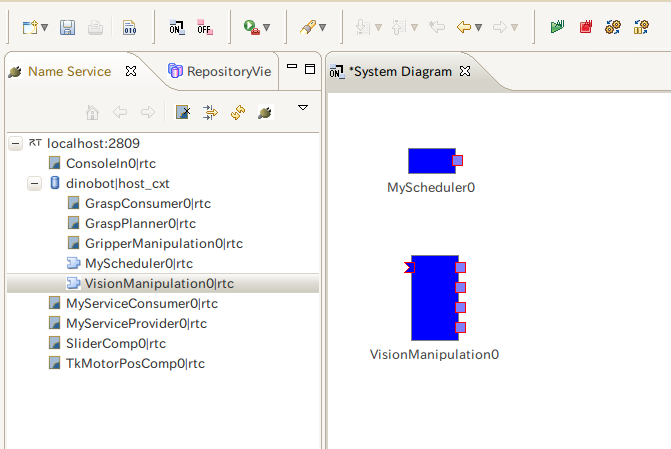Click the delete-component icon in Name Service toolbar
The height and width of the screenshot is (449, 671).
183,112
